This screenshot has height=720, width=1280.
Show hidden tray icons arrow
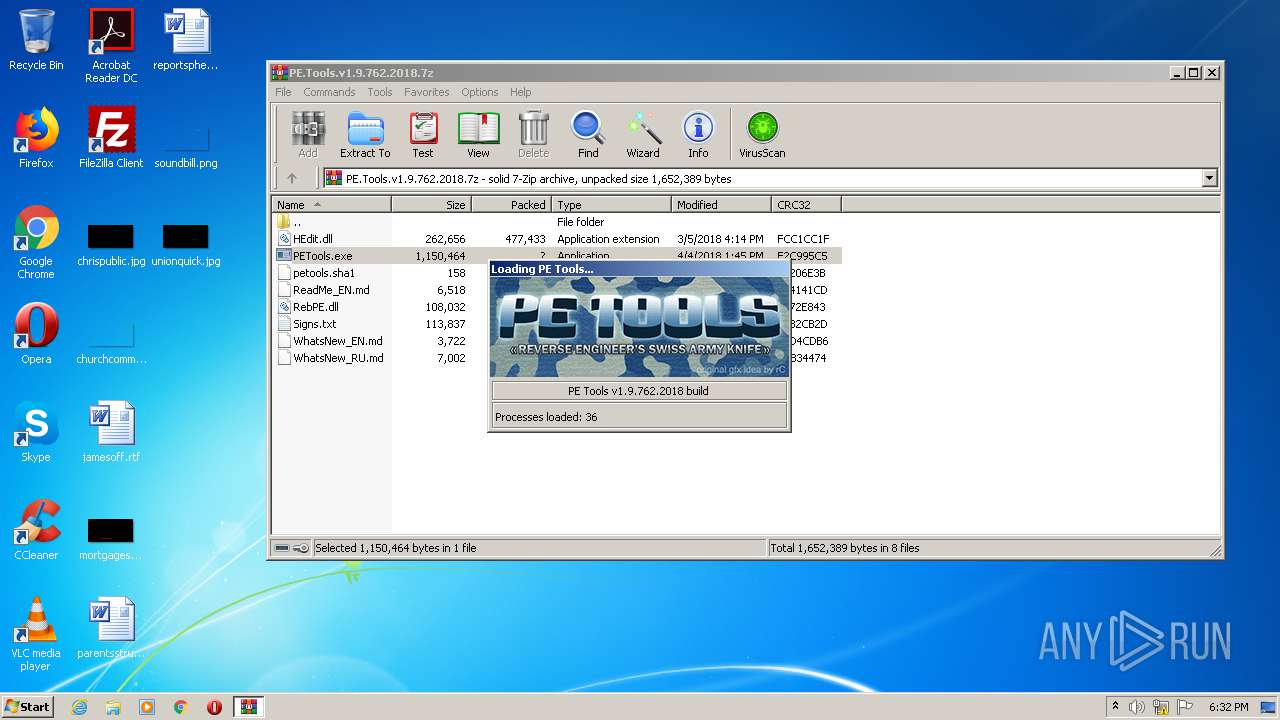(1115, 707)
